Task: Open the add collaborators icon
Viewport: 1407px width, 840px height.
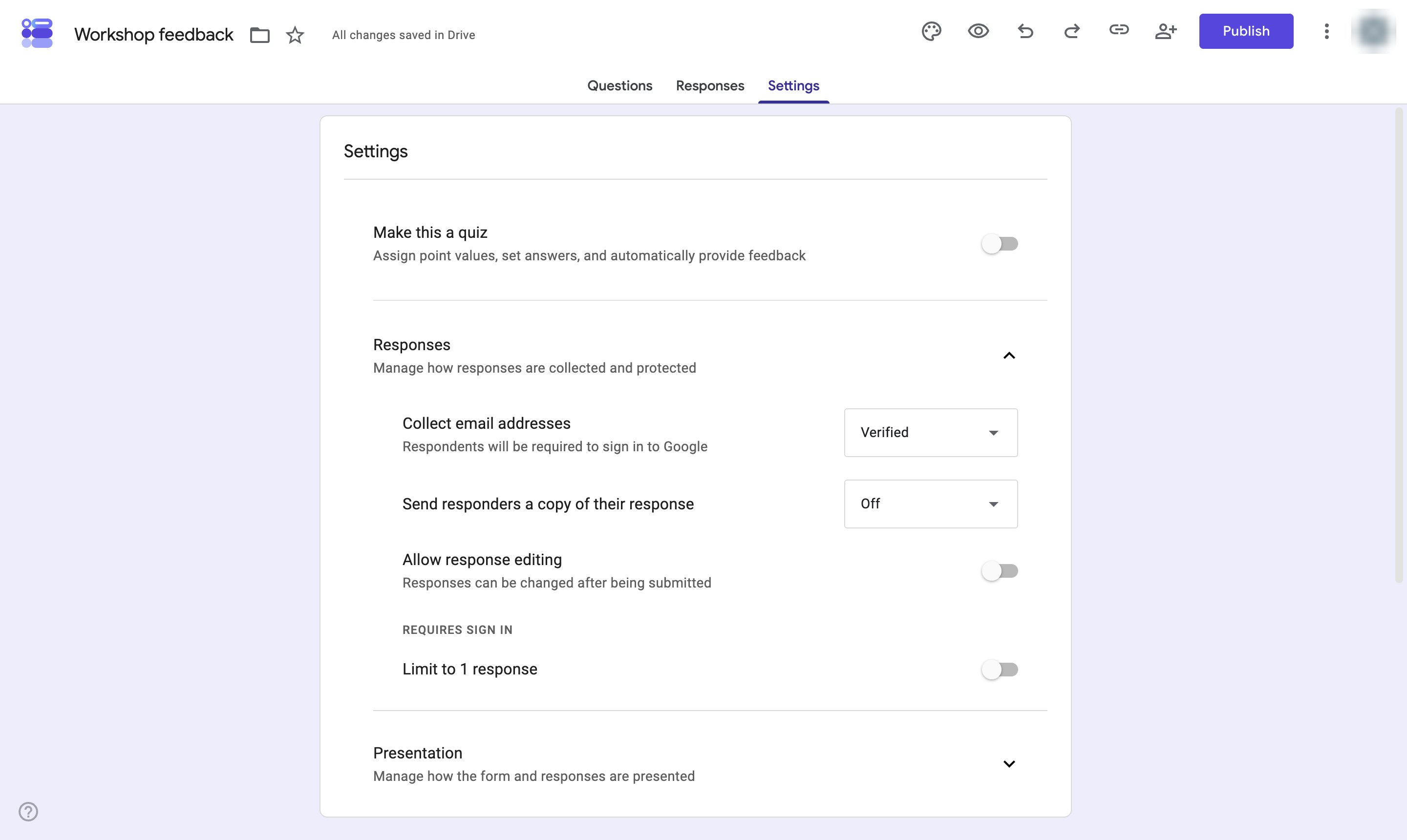Action: (x=1166, y=31)
